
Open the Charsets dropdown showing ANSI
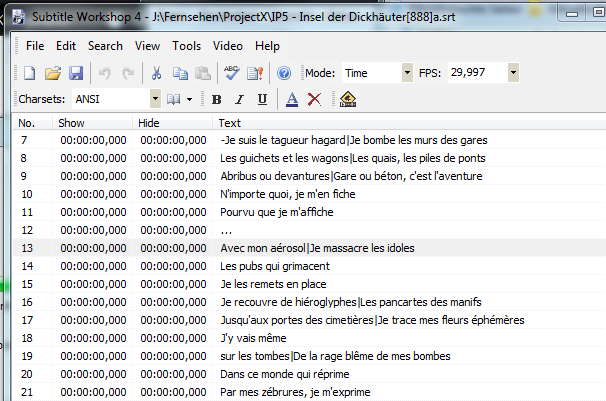155,99
